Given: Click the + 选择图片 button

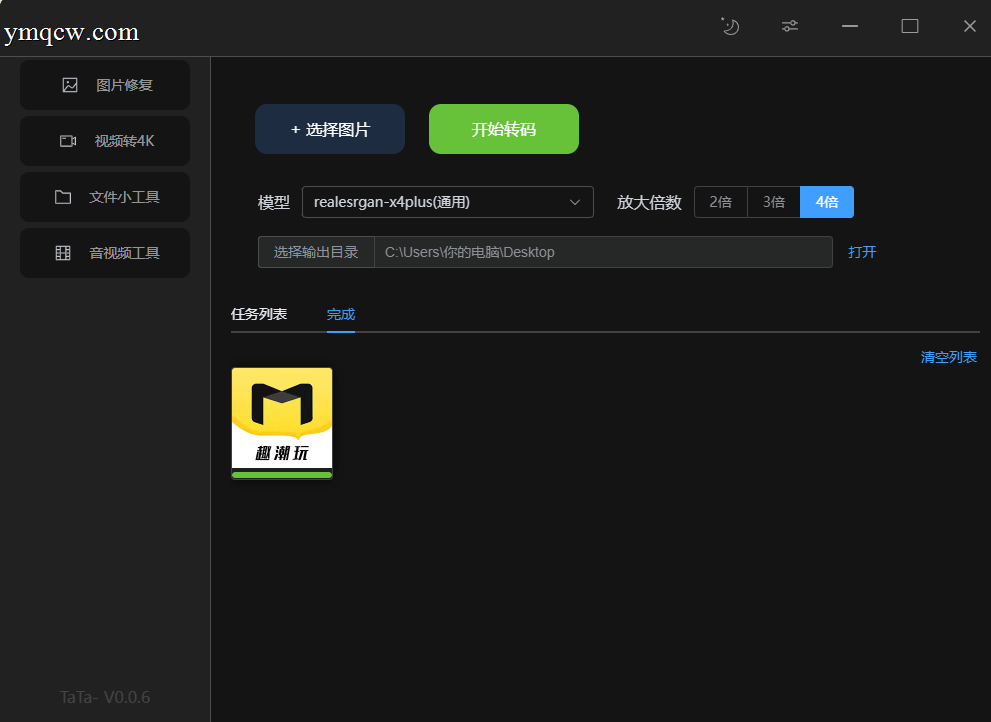Looking at the screenshot, I should (x=330, y=129).
